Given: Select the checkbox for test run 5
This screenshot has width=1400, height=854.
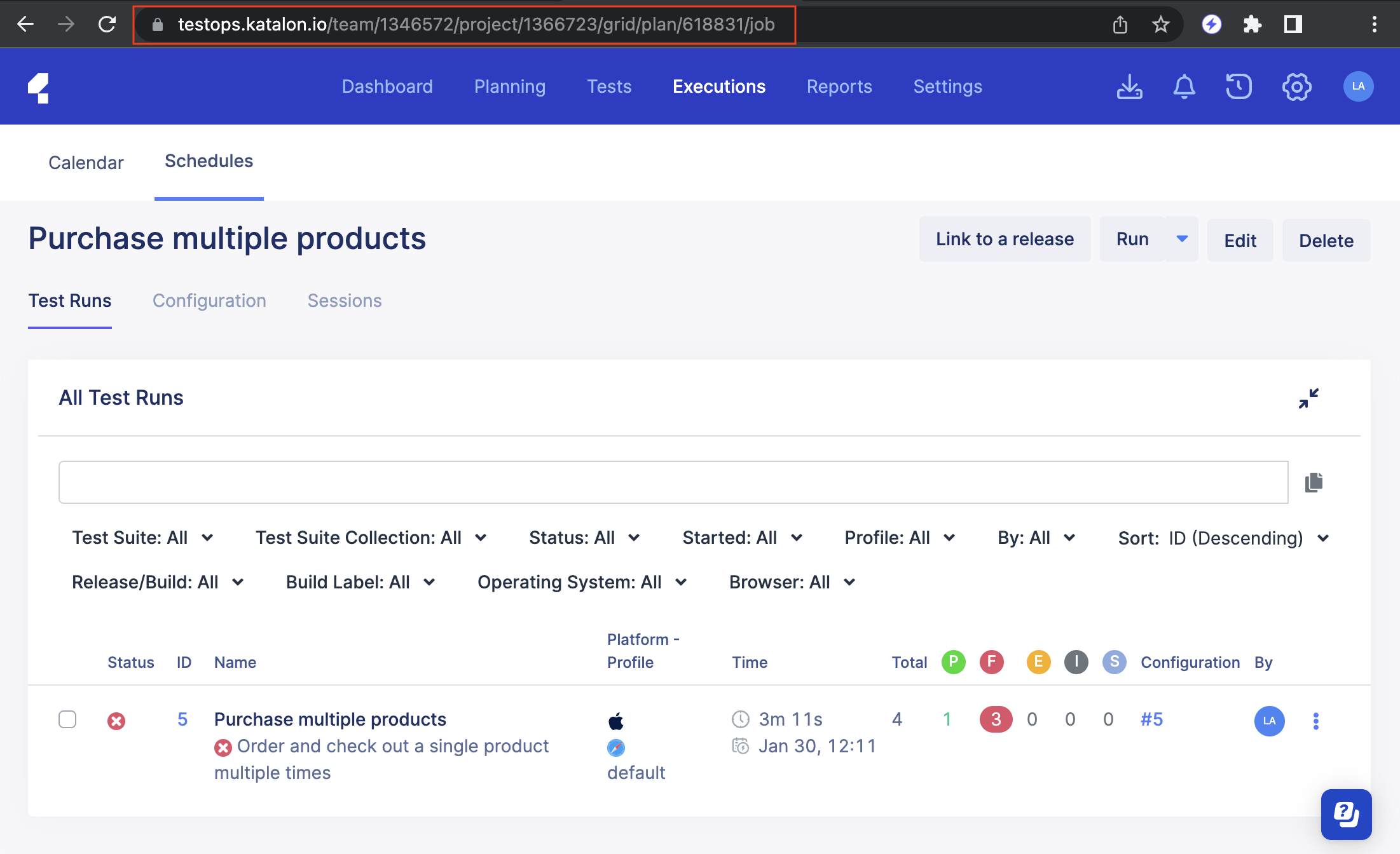Looking at the screenshot, I should [67, 719].
